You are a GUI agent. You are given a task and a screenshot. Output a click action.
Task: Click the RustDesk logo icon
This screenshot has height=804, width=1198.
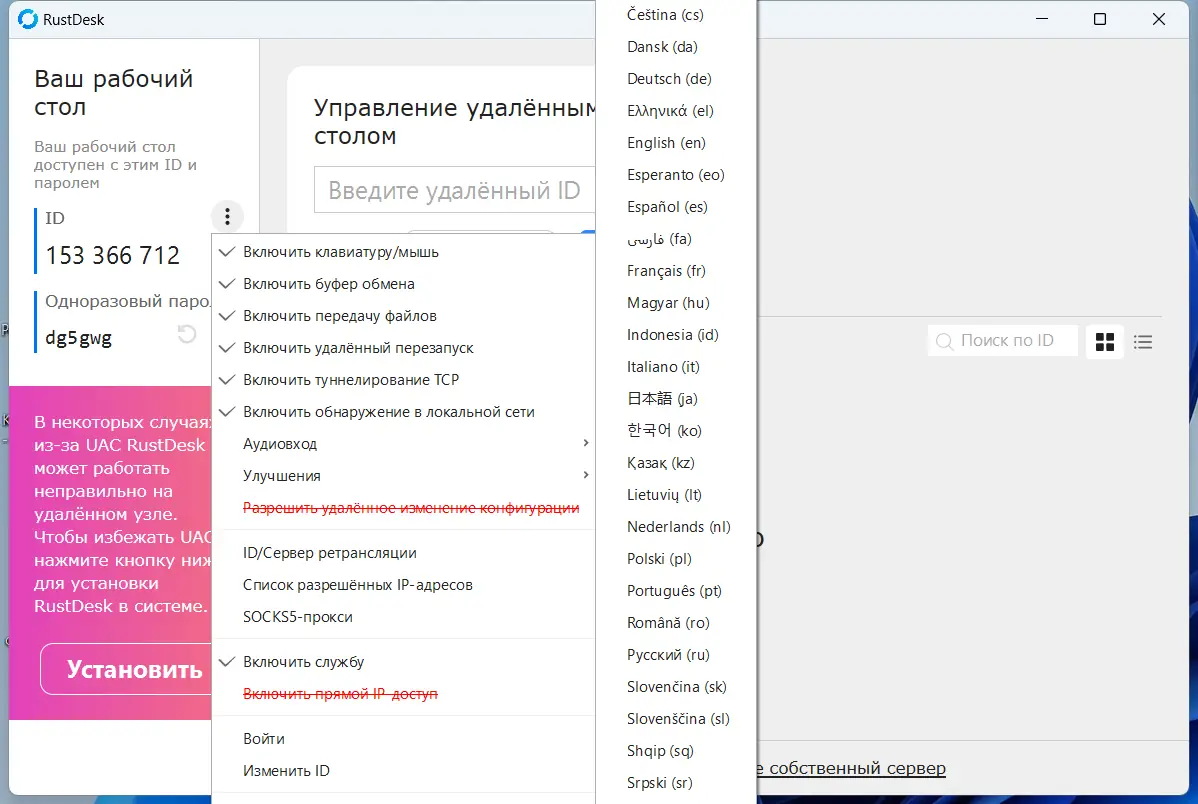pos(27,18)
